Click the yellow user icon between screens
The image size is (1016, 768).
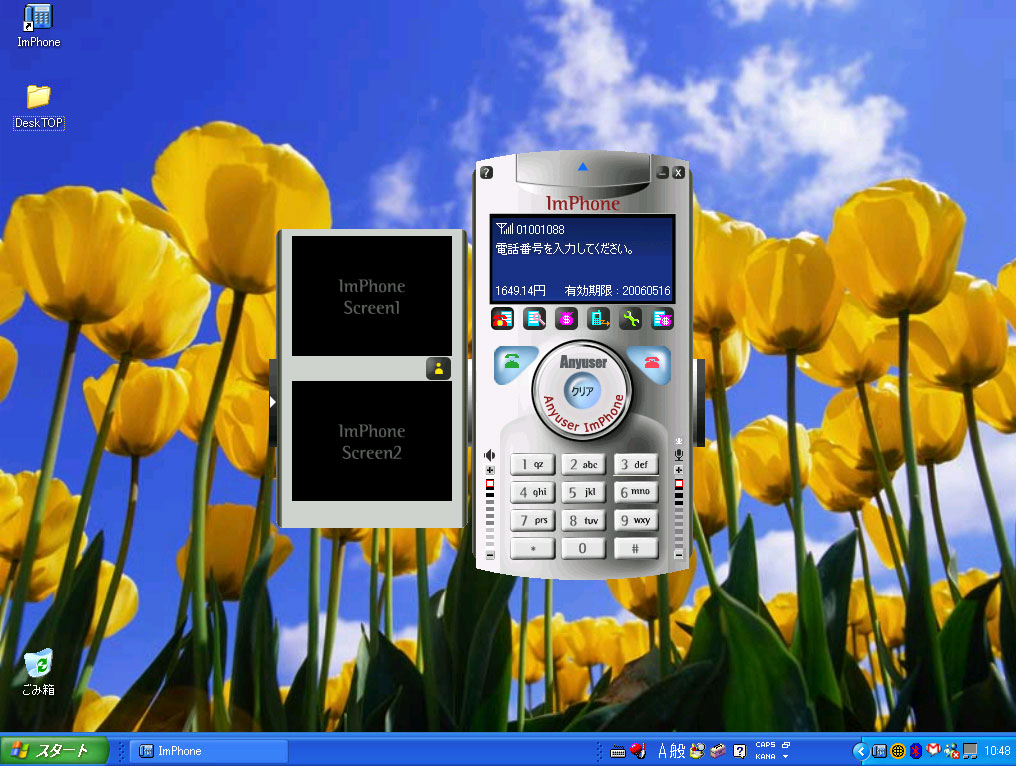(439, 368)
